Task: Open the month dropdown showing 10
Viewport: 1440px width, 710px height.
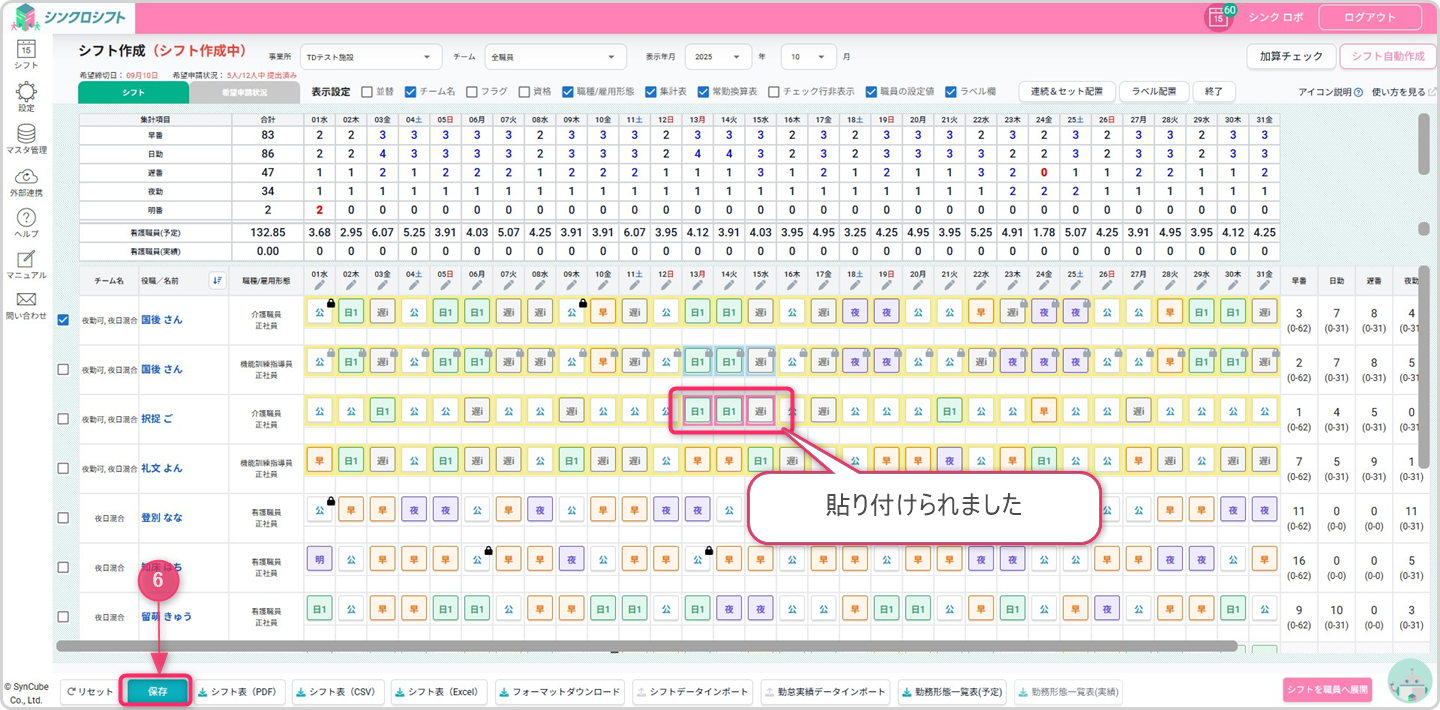Action: [809, 57]
